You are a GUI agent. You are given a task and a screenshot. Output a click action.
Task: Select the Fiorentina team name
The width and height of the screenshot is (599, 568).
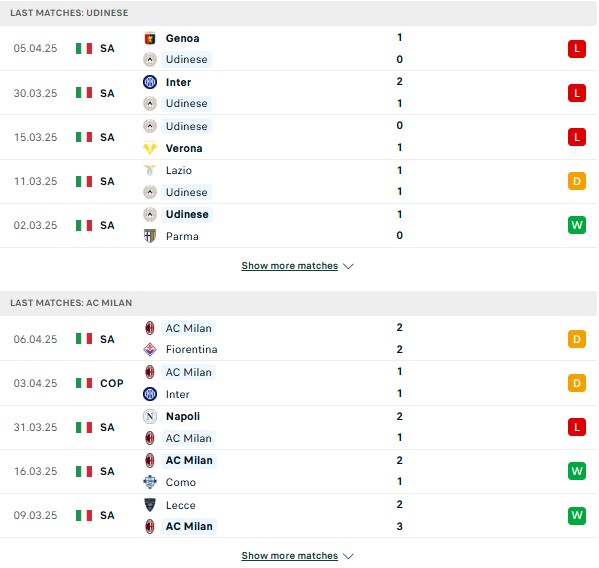(191, 350)
